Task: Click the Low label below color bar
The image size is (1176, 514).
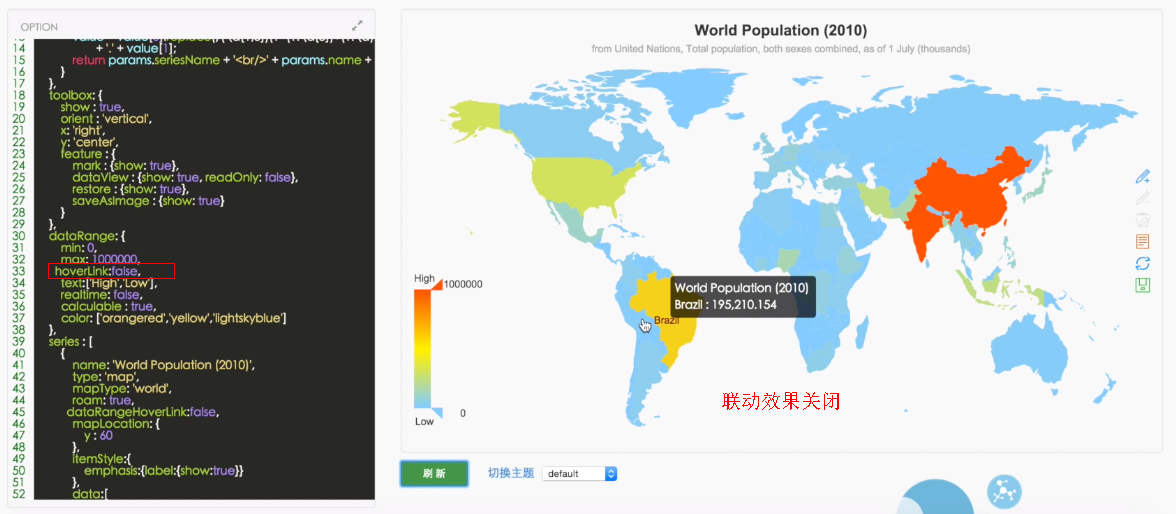Action: coord(424,422)
